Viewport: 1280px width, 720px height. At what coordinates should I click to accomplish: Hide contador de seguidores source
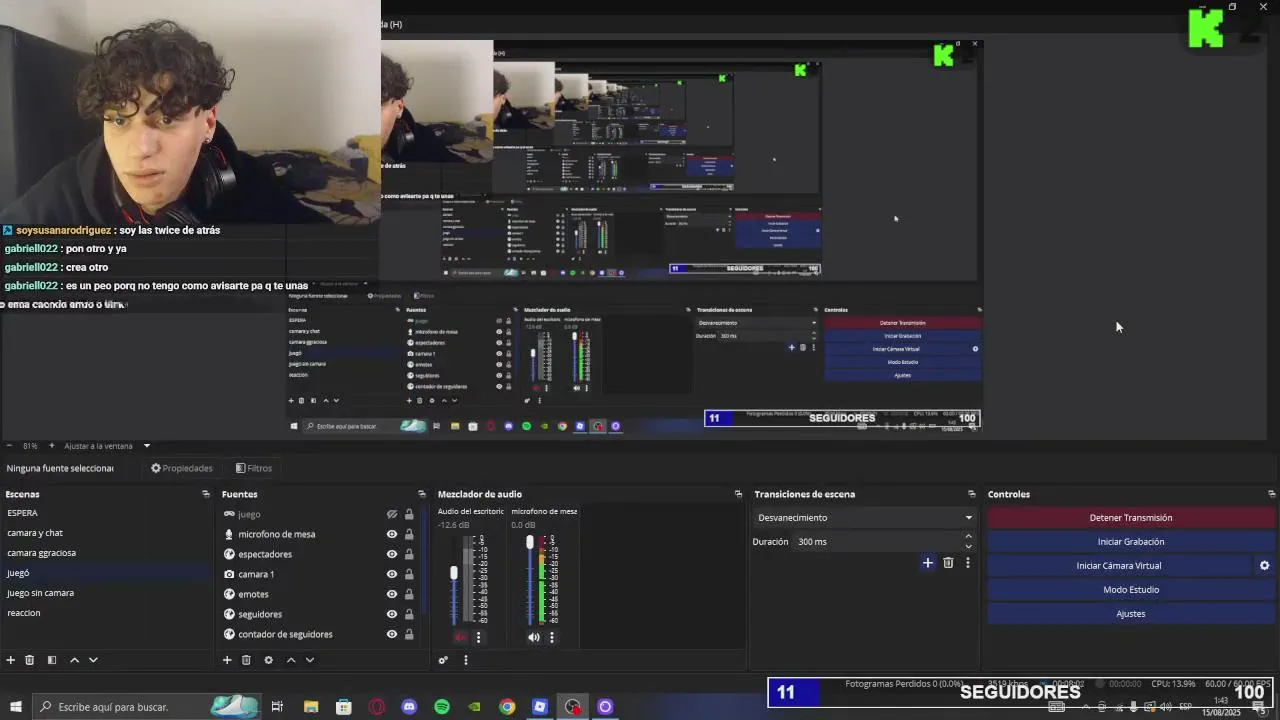(392, 634)
